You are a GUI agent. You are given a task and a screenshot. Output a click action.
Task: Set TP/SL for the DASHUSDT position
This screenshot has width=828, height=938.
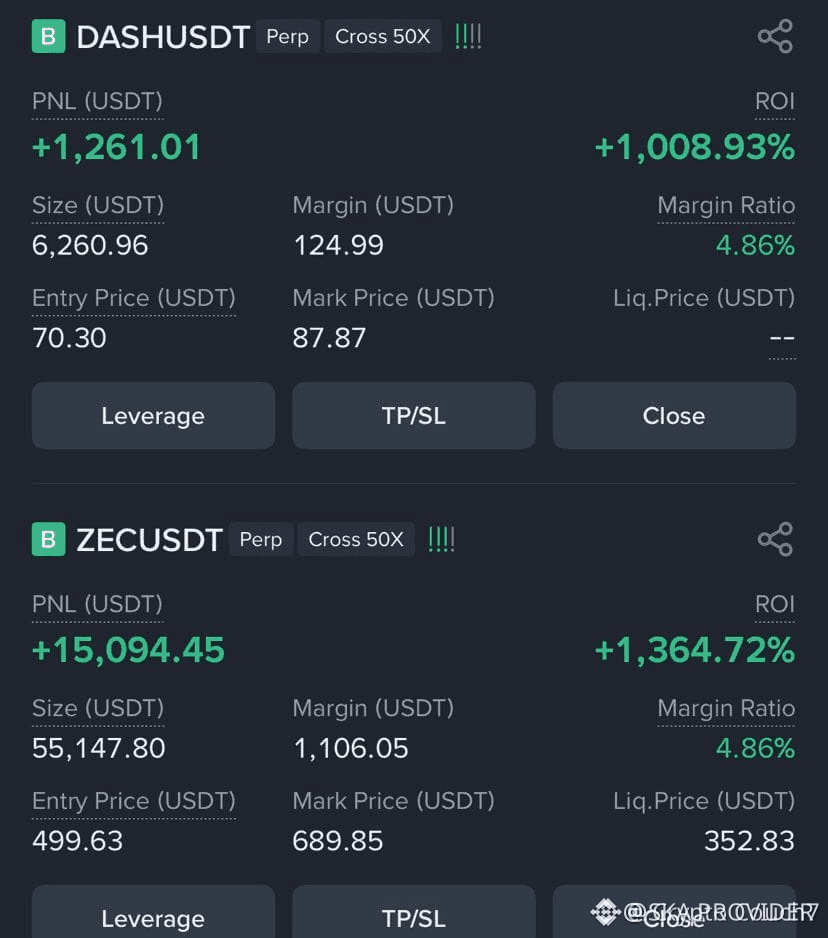[x=413, y=416]
